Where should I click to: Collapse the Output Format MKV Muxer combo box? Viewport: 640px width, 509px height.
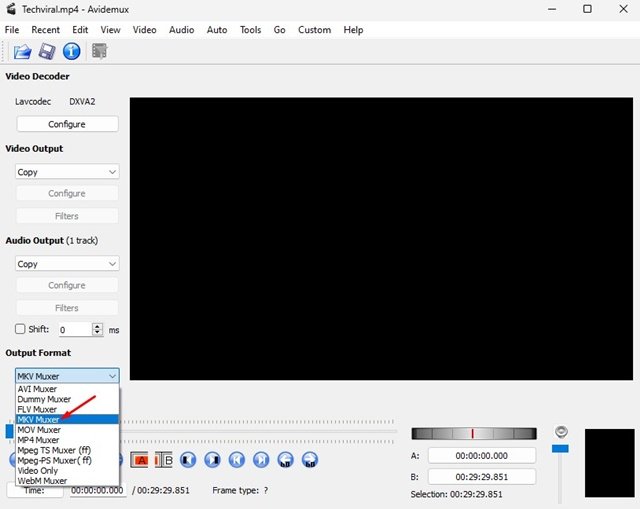click(67, 376)
